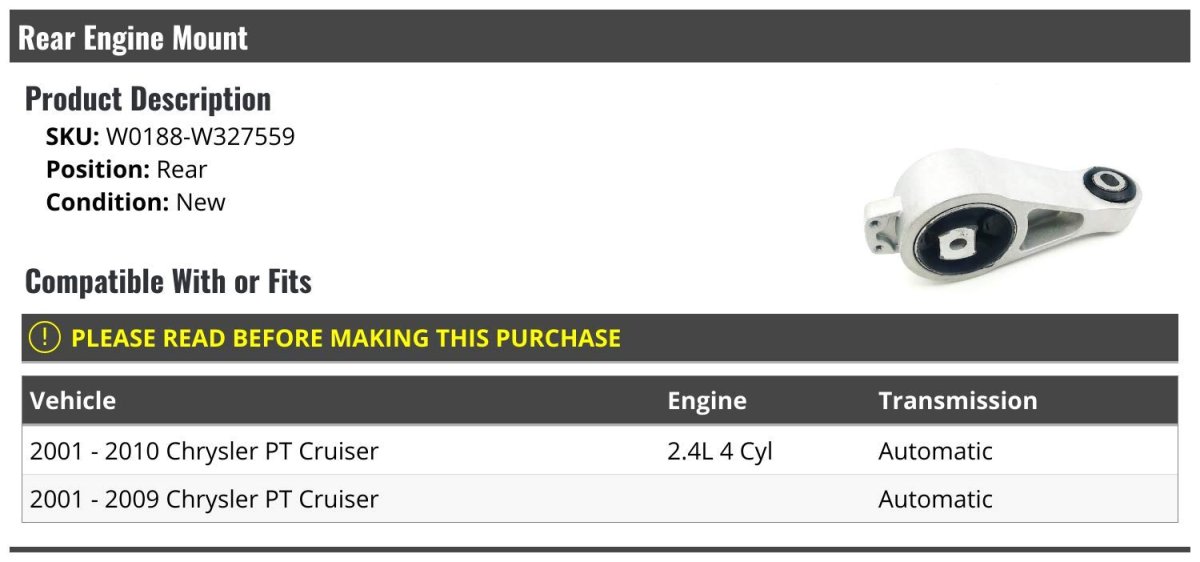Click the 'Compatible With or Fits' heading
The height and width of the screenshot is (562, 1200).
pyautogui.click(x=168, y=282)
